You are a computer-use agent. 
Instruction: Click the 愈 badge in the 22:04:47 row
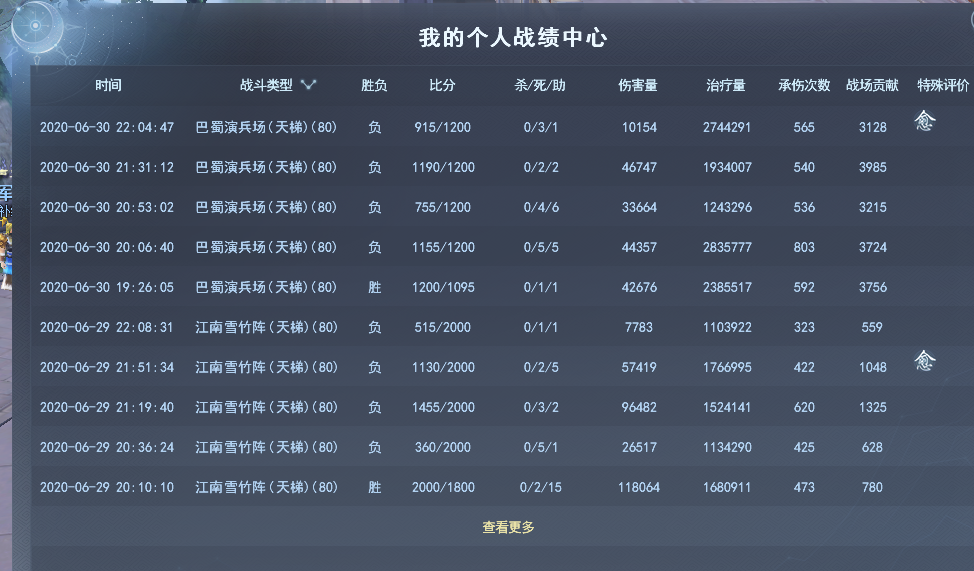(924, 121)
